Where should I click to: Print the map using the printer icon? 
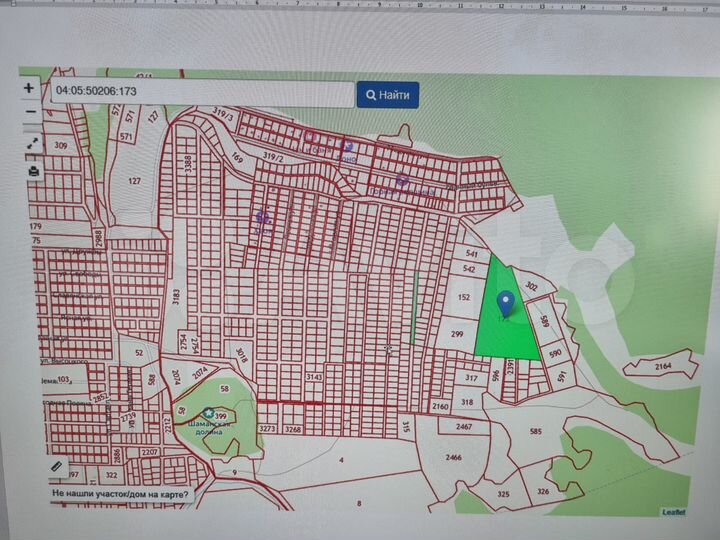[32, 171]
